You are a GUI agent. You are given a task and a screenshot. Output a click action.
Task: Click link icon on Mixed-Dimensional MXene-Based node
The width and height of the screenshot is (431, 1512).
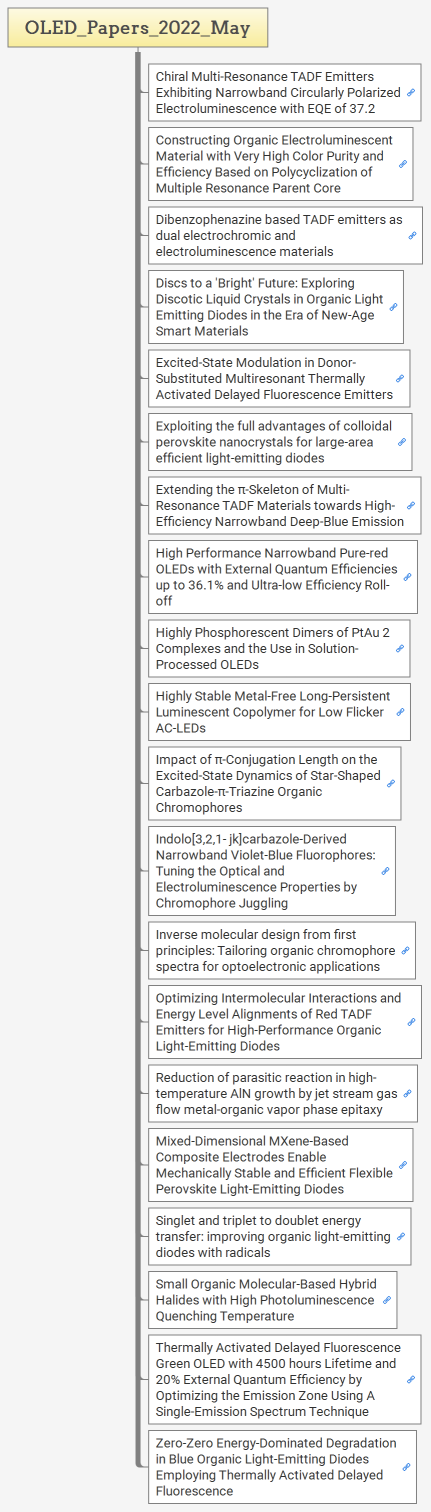tap(403, 1165)
